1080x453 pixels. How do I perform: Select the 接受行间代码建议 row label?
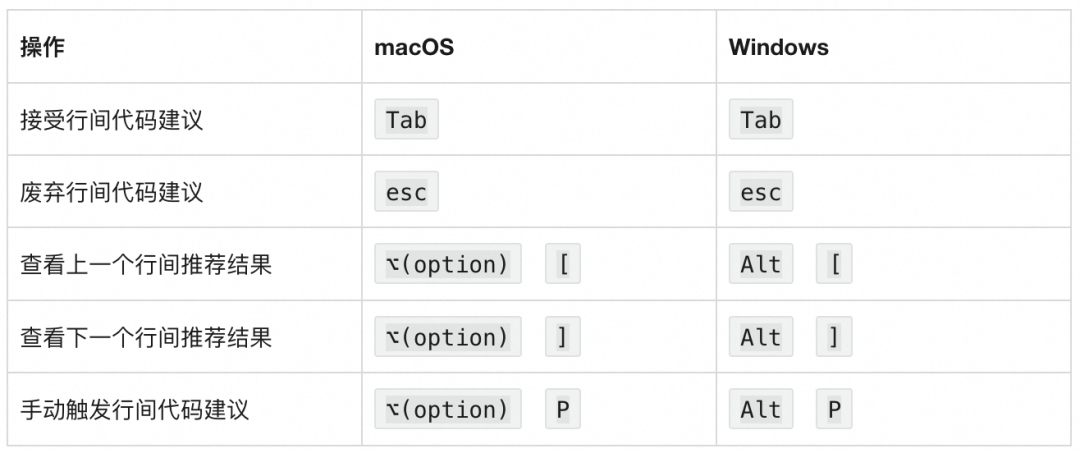112,120
